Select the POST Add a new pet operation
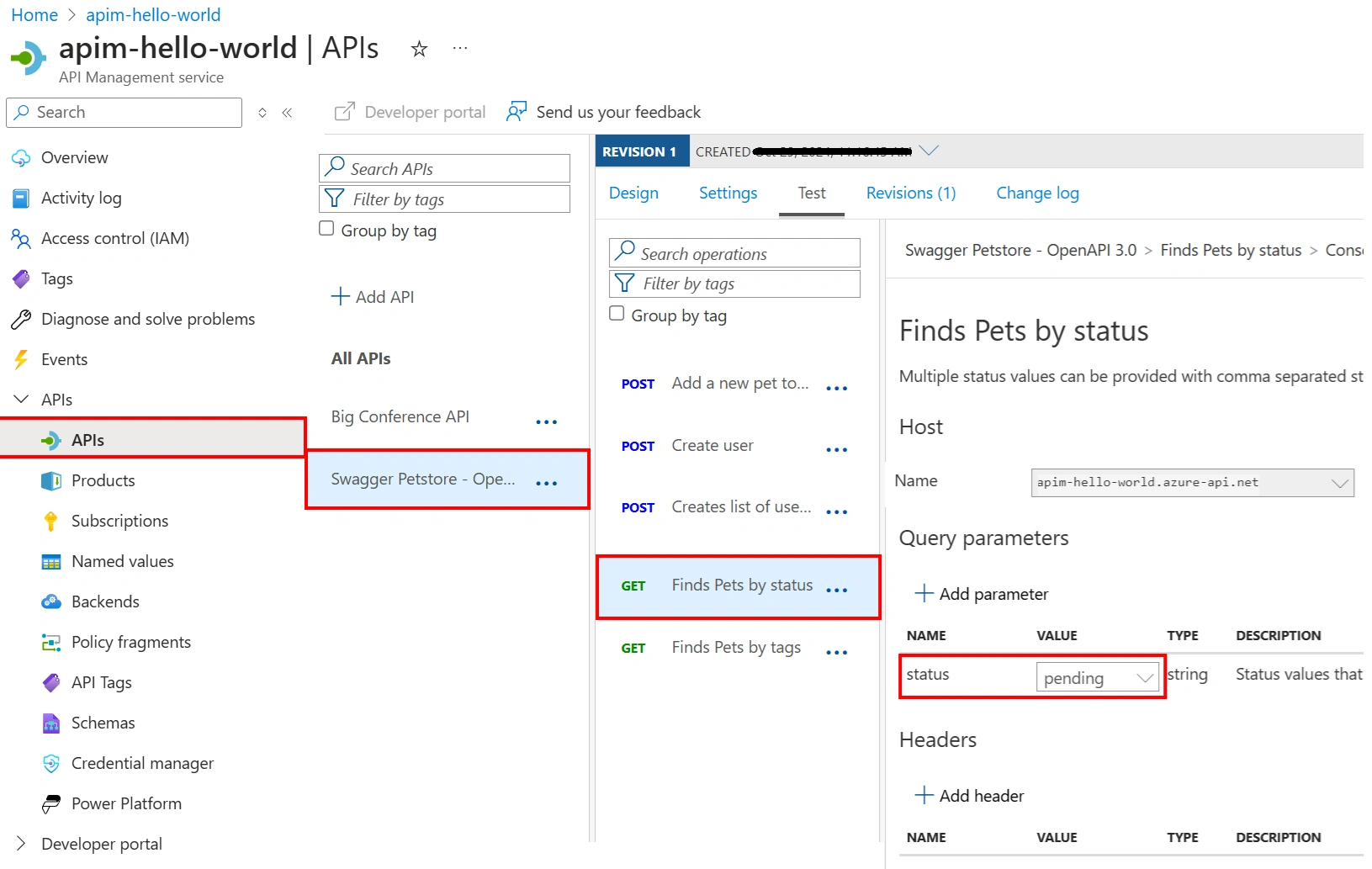Image resolution: width=1372 pixels, height=869 pixels. 740,384
